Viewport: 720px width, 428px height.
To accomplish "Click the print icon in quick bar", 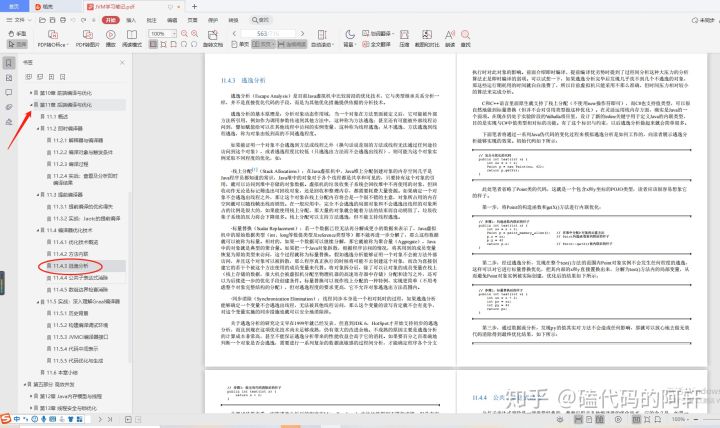I will [63, 20].
